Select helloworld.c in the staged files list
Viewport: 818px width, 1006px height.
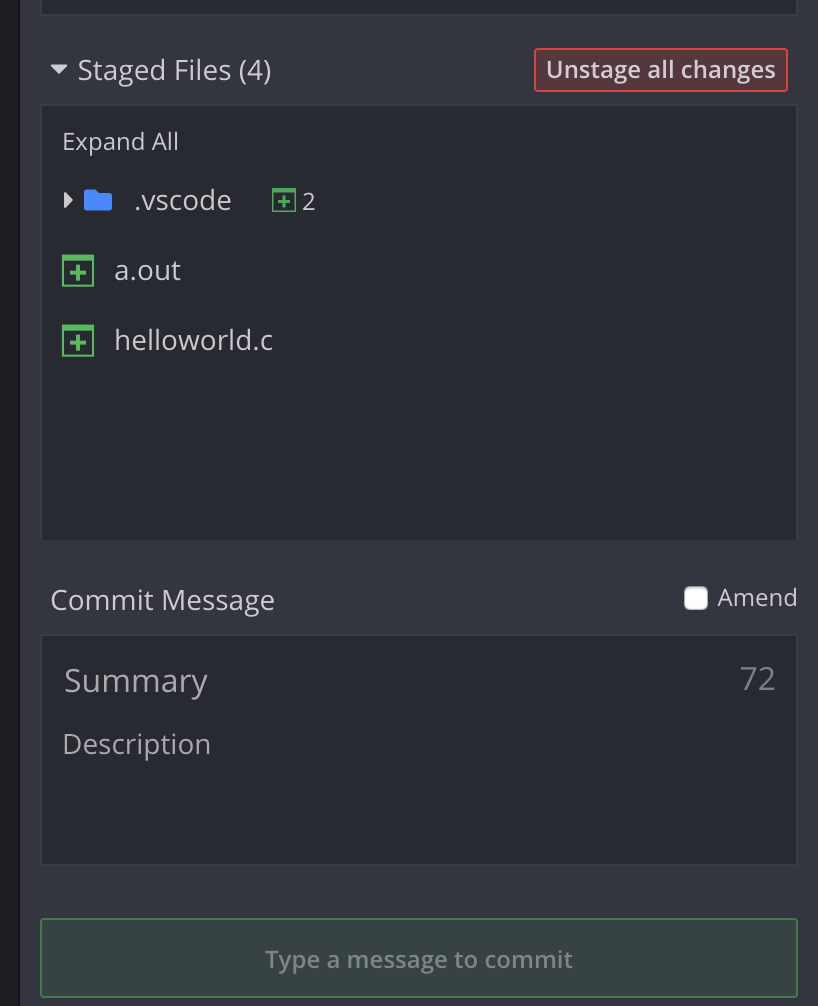click(x=194, y=340)
